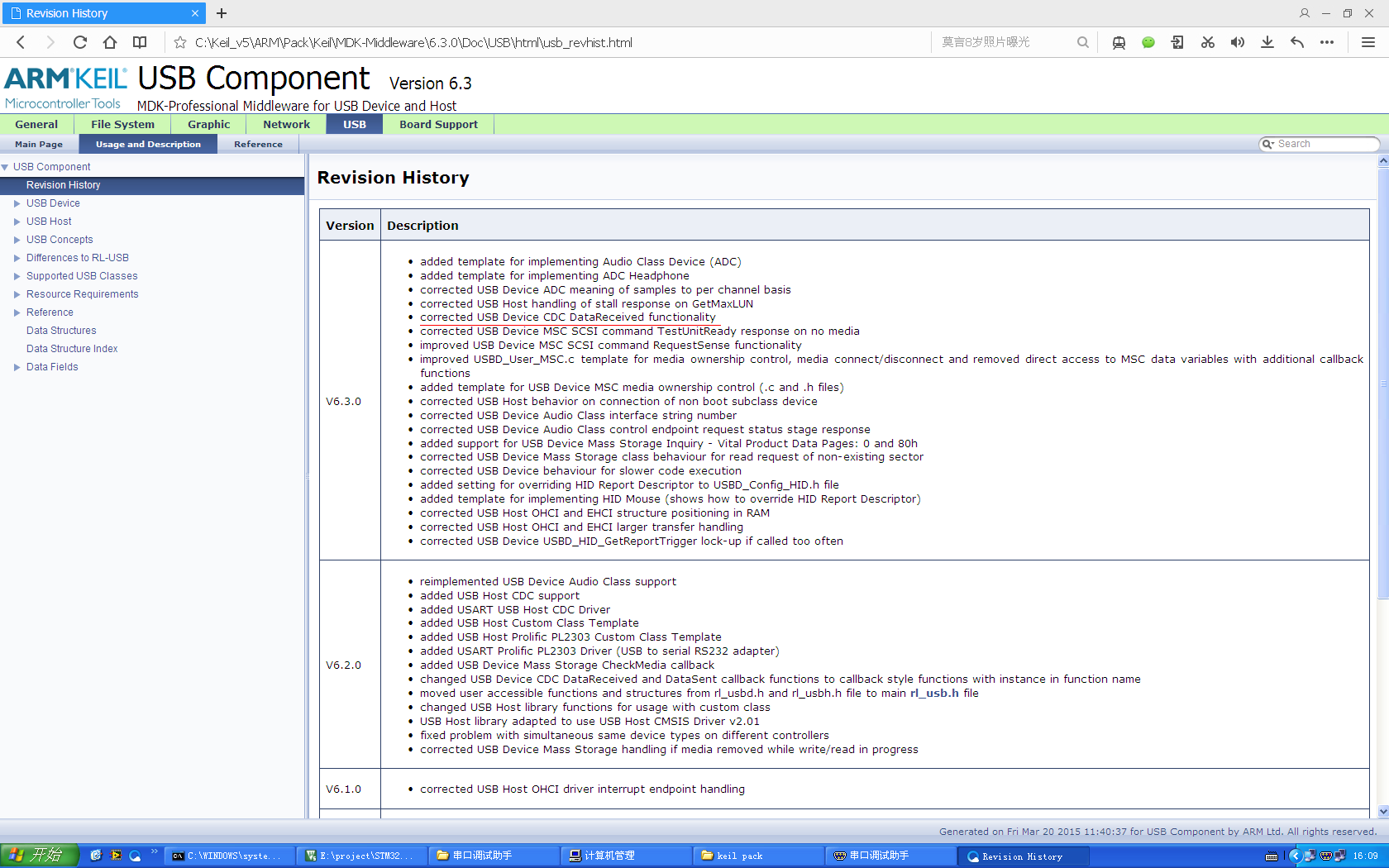Expand the quick launch overflow chevron

tap(154, 851)
